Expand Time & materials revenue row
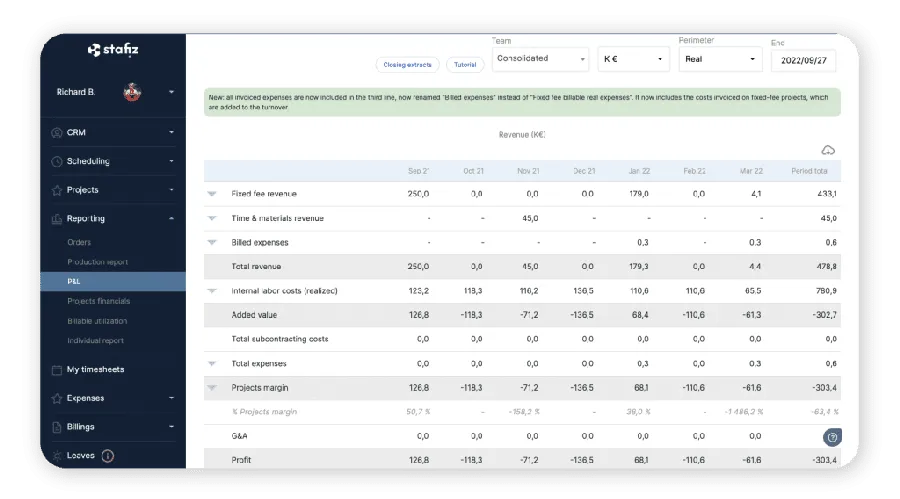Image resolution: width=900 pixels, height=499 pixels. [211, 218]
